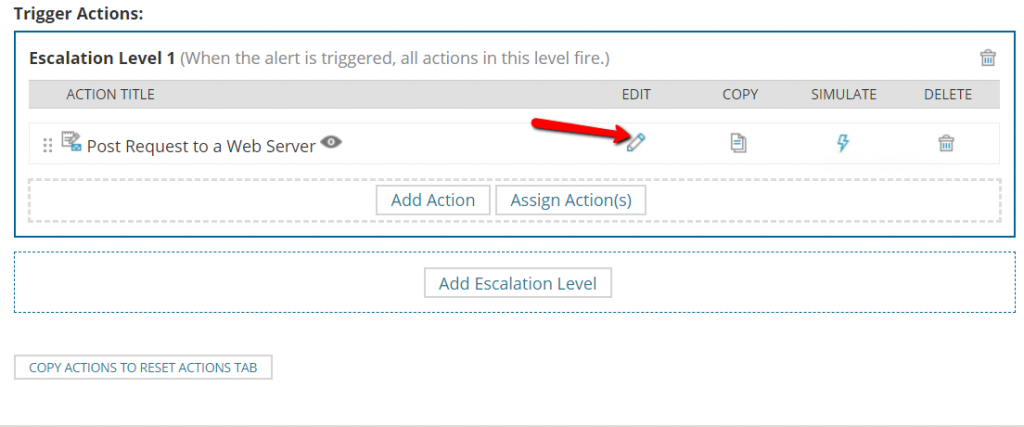The width and height of the screenshot is (1024, 427).
Task: Click the ACTION TITLE column header
Action: (110, 95)
